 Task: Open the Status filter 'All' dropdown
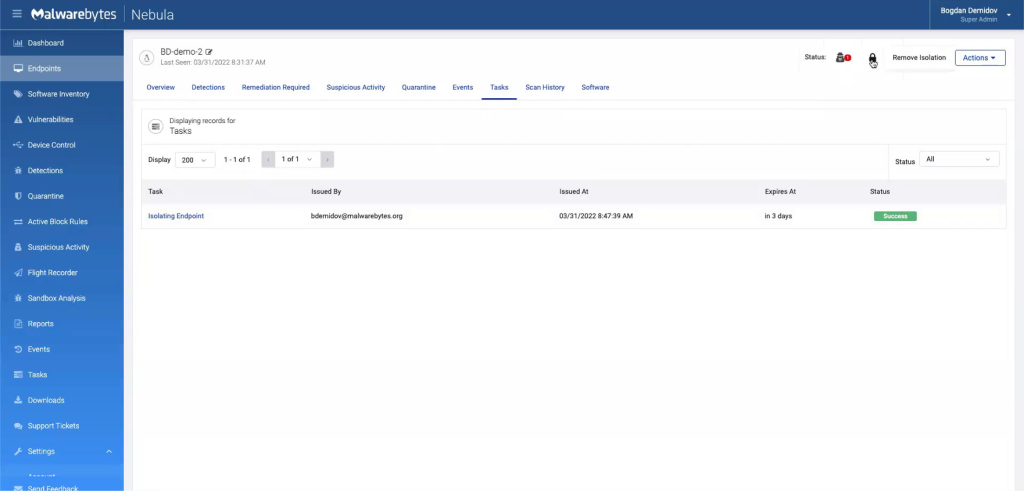click(x=959, y=159)
